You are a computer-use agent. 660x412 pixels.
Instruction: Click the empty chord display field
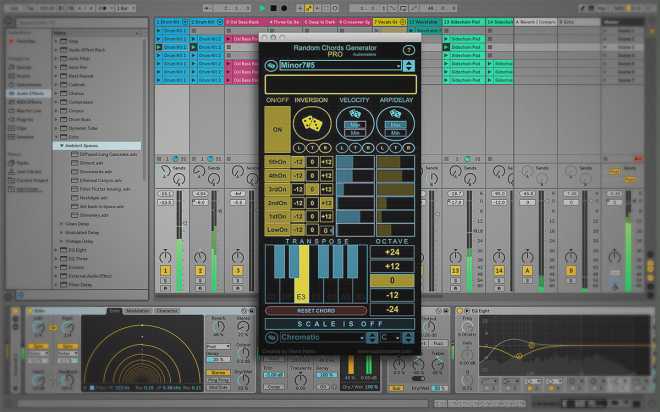tap(341, 85)
